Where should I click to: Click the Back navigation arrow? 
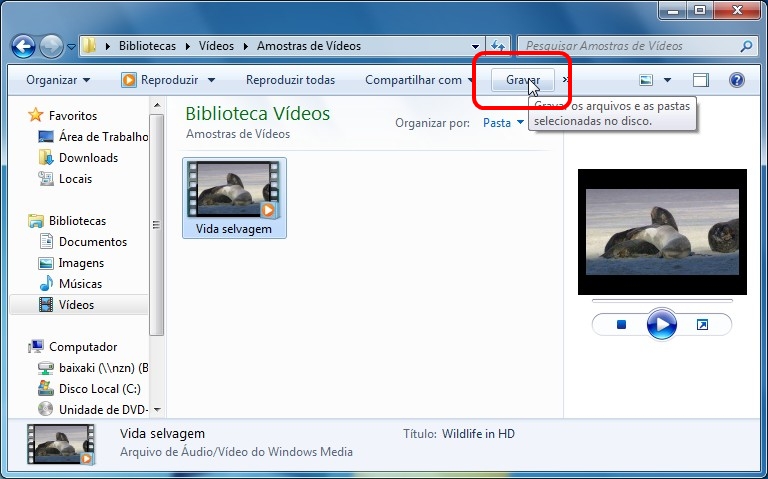point(23,46)
